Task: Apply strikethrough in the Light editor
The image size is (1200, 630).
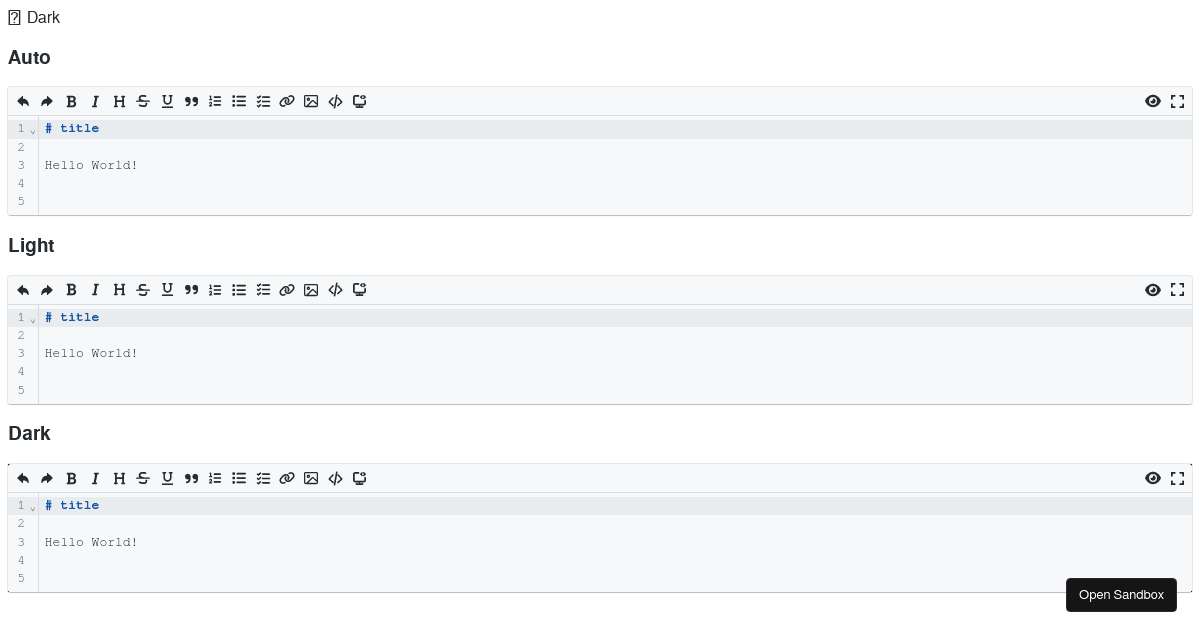Action: [143, 290]
